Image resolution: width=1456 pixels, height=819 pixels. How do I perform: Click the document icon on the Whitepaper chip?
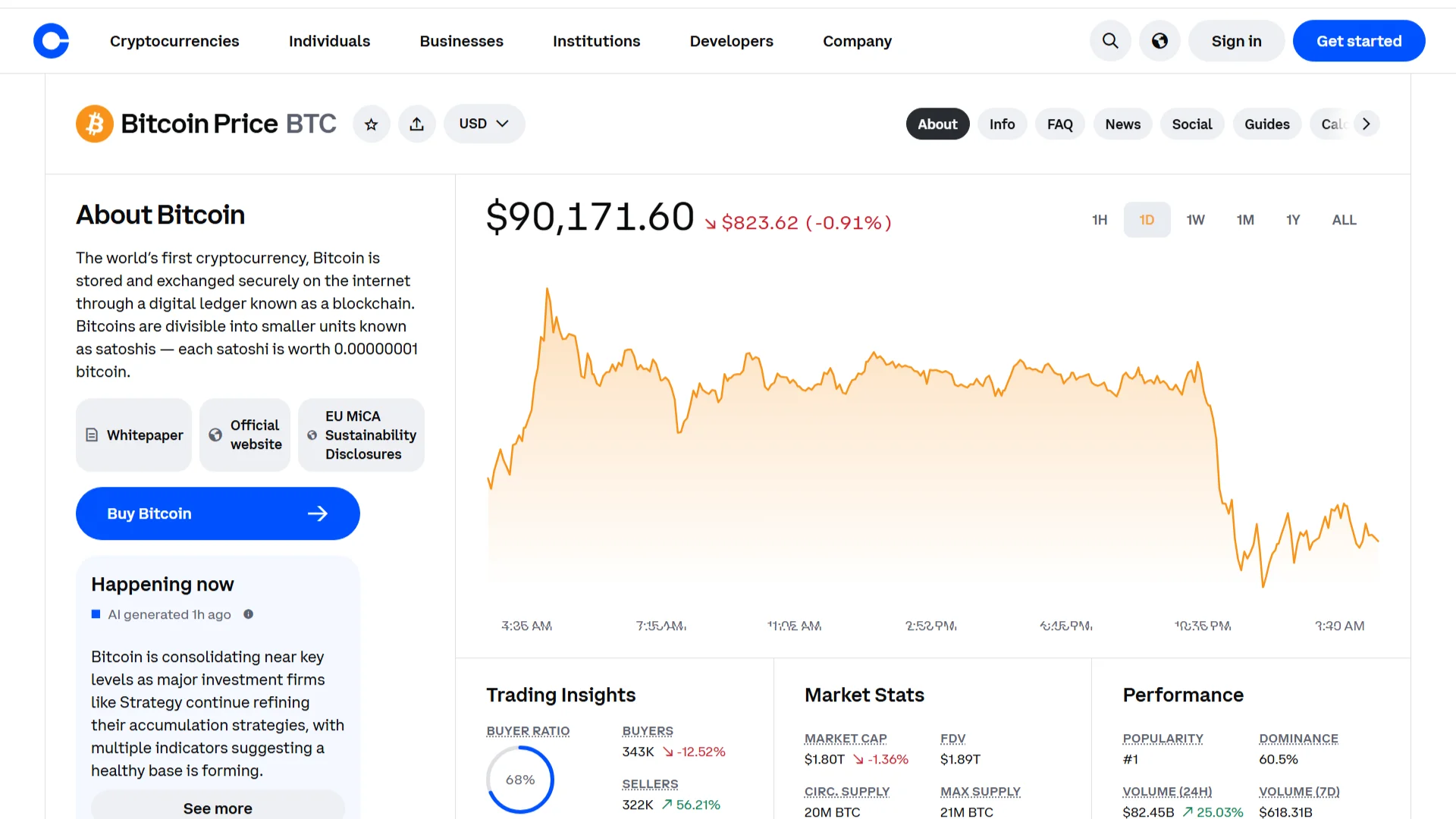(x=93, y=435)
